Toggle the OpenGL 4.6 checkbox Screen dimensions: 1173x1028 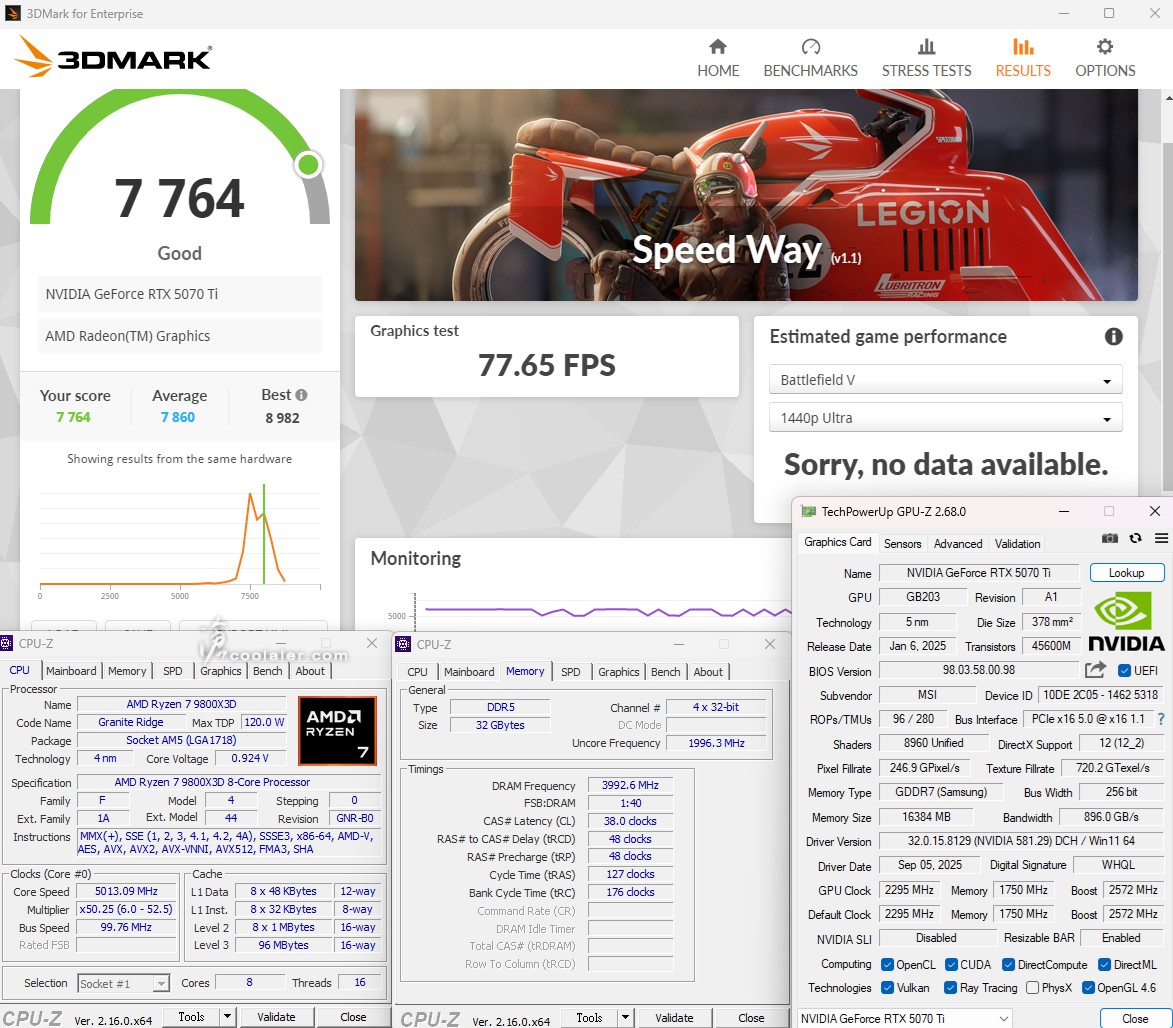(1088, 988)
